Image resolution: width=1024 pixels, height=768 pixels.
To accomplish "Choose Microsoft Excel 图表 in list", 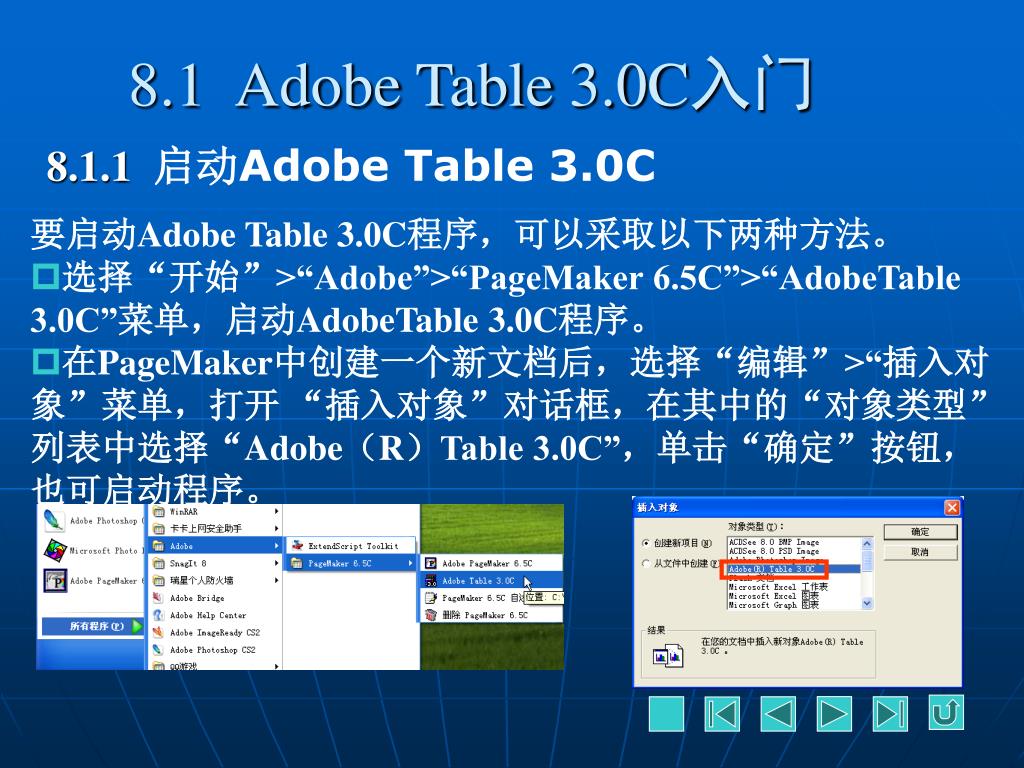I will click(x=774, y=596).
